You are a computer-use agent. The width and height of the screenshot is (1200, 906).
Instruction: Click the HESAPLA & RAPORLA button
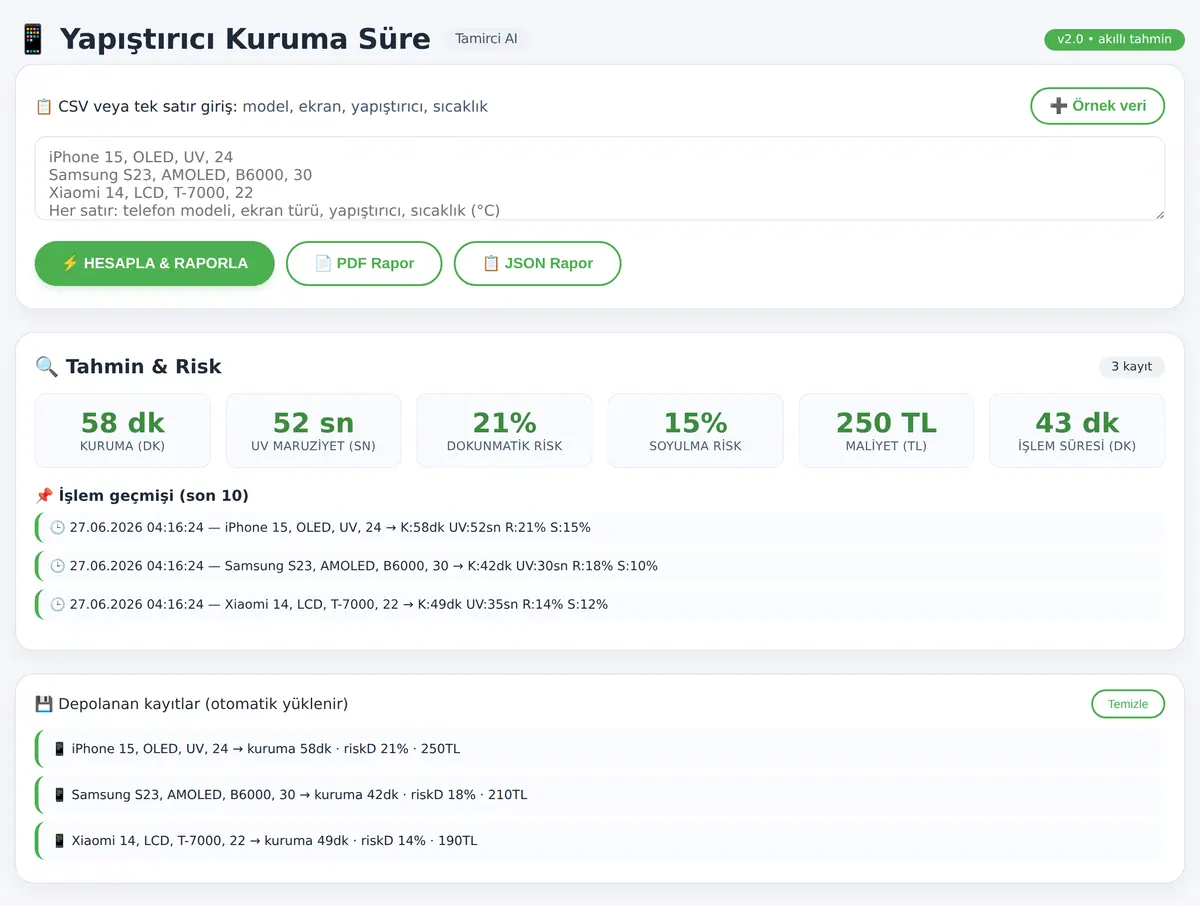(x=155, y=263)
